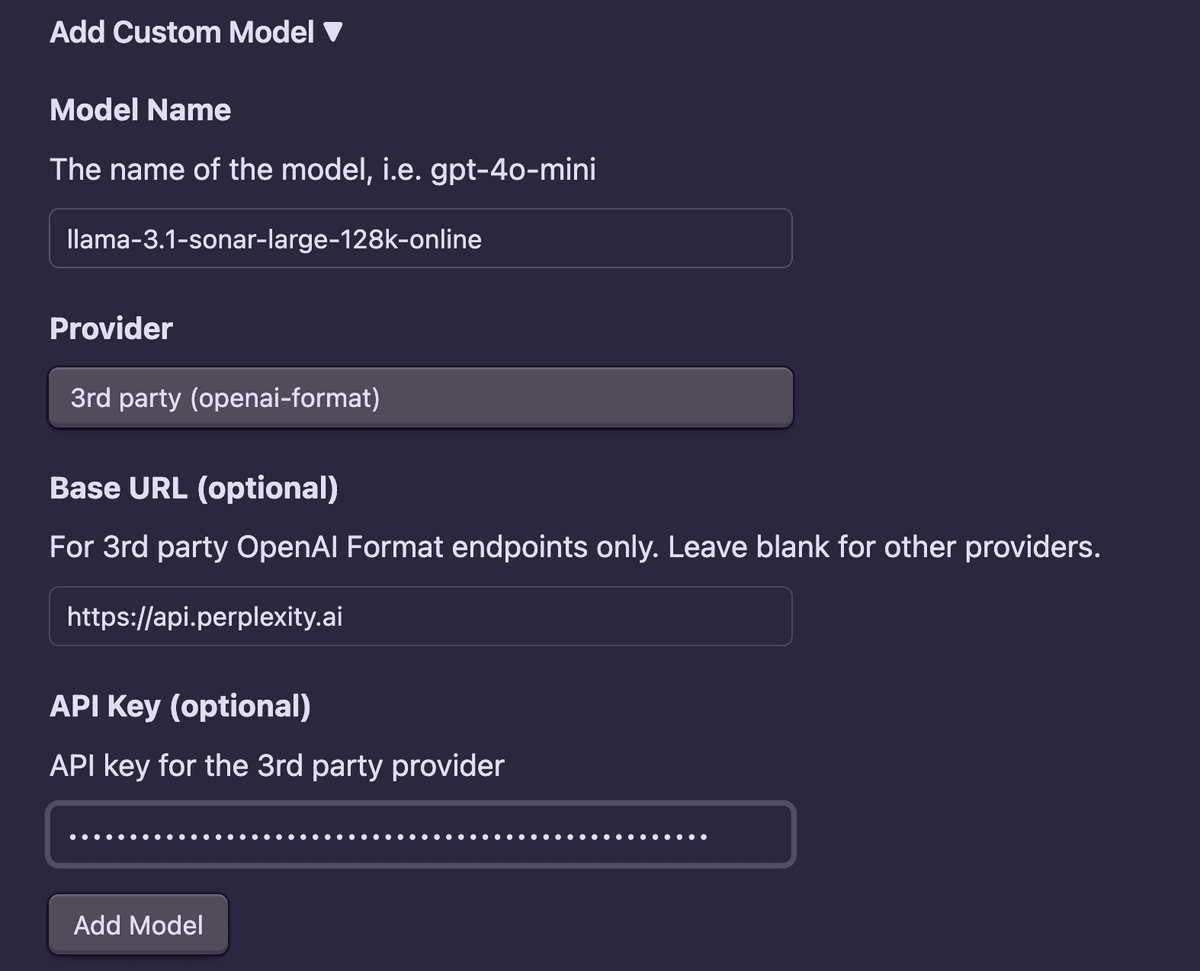1200x971 pixels.
Task: Select the https://api.perplexity.ai text box
Action: (x=420, y=616)
